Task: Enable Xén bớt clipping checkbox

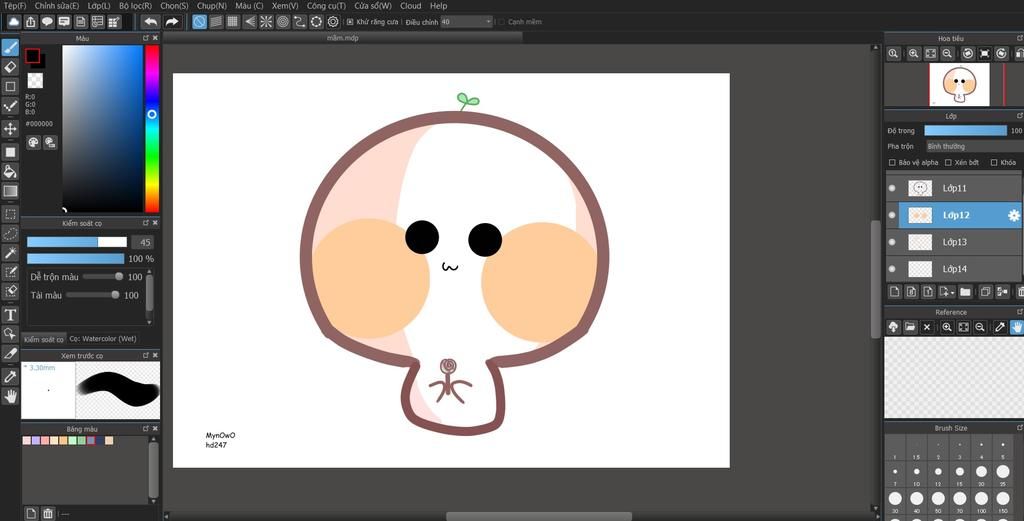Action: point(948,163)
